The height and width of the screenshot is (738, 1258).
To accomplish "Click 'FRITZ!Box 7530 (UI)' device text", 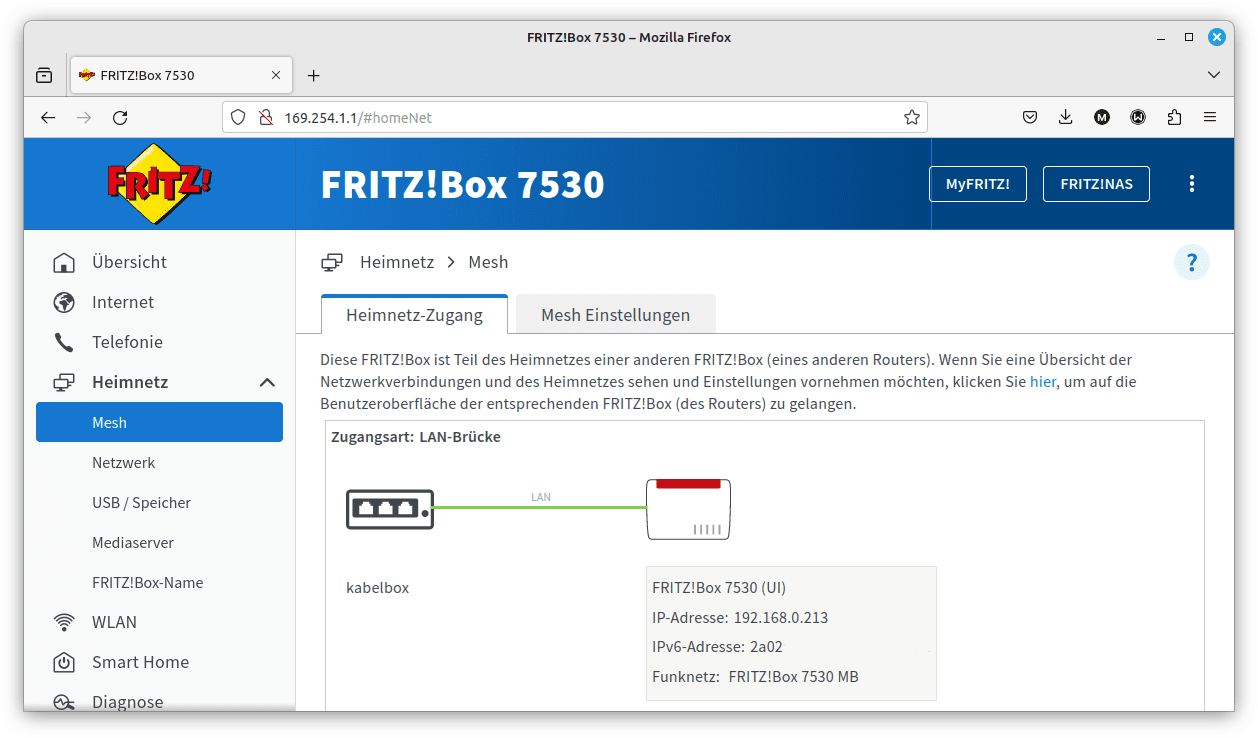I will click(x=719, y=587).
